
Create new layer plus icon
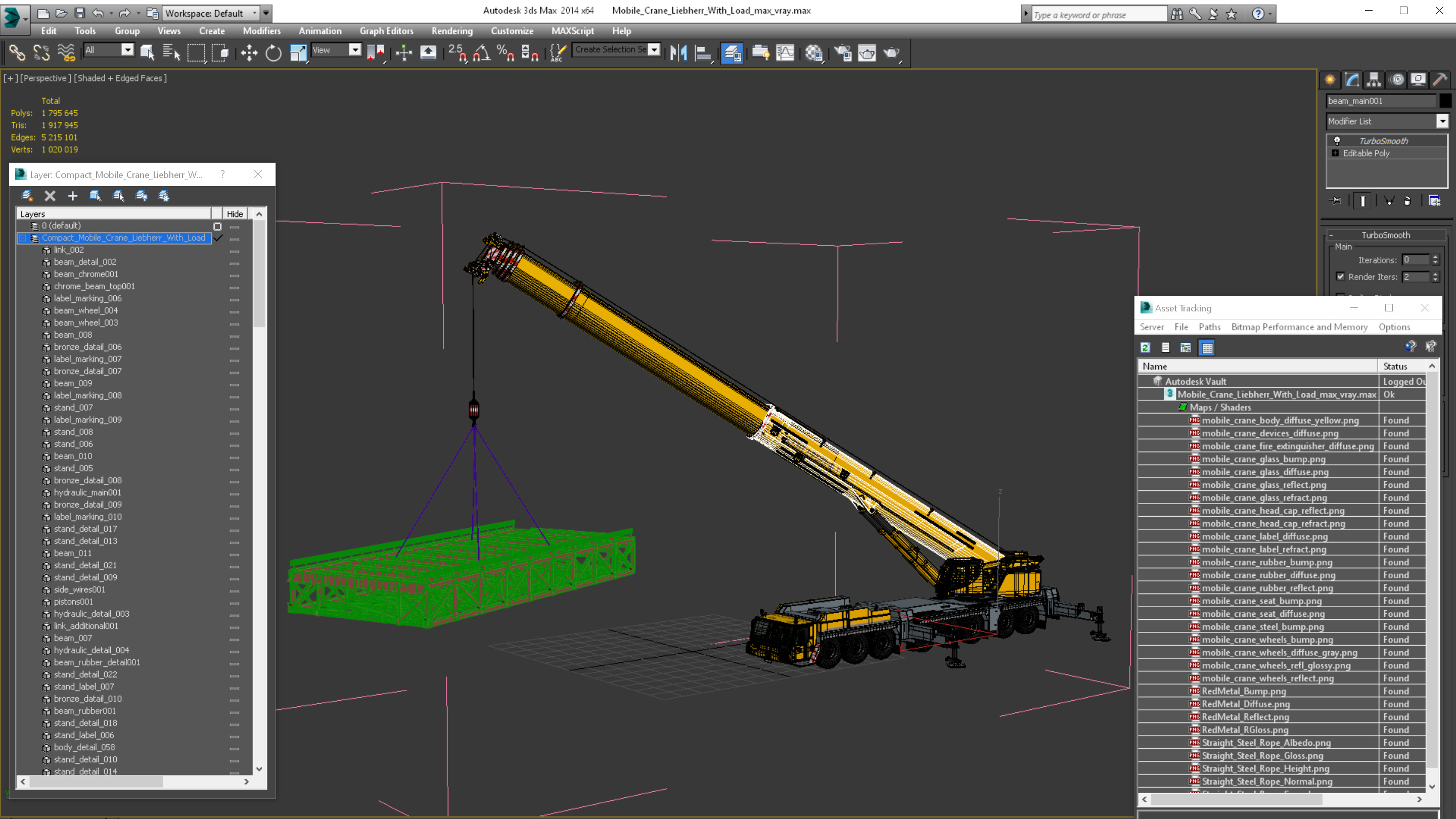pos(72,196)
